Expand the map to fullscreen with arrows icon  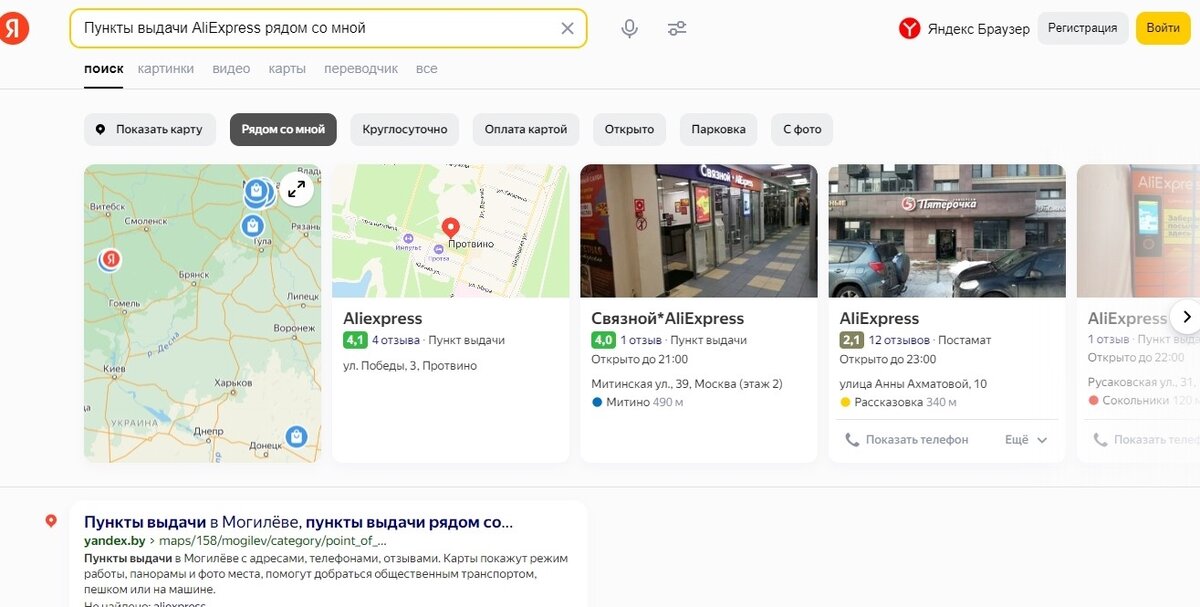tap(294, 187)
